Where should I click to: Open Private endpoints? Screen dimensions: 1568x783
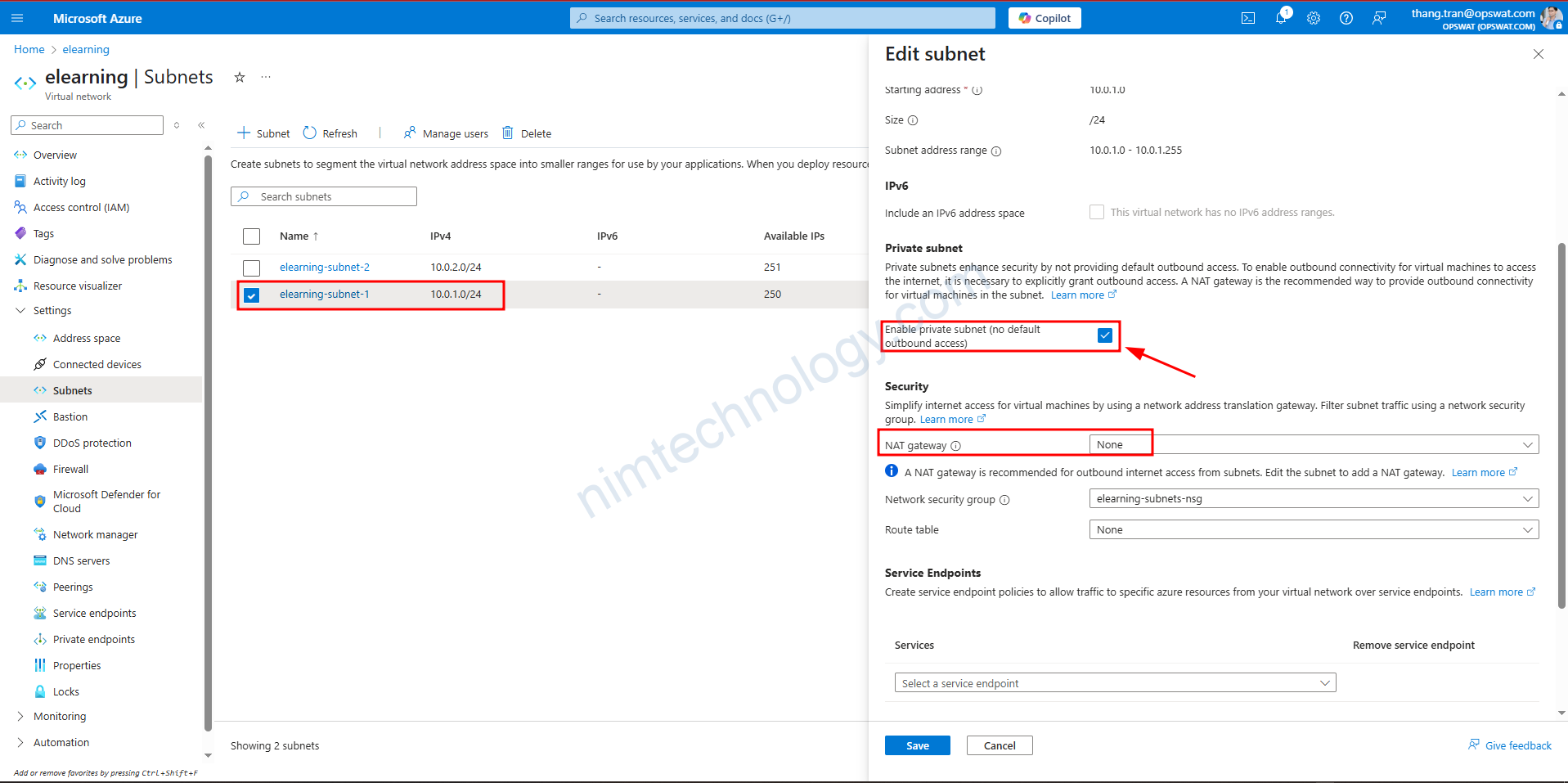[93, 639]
